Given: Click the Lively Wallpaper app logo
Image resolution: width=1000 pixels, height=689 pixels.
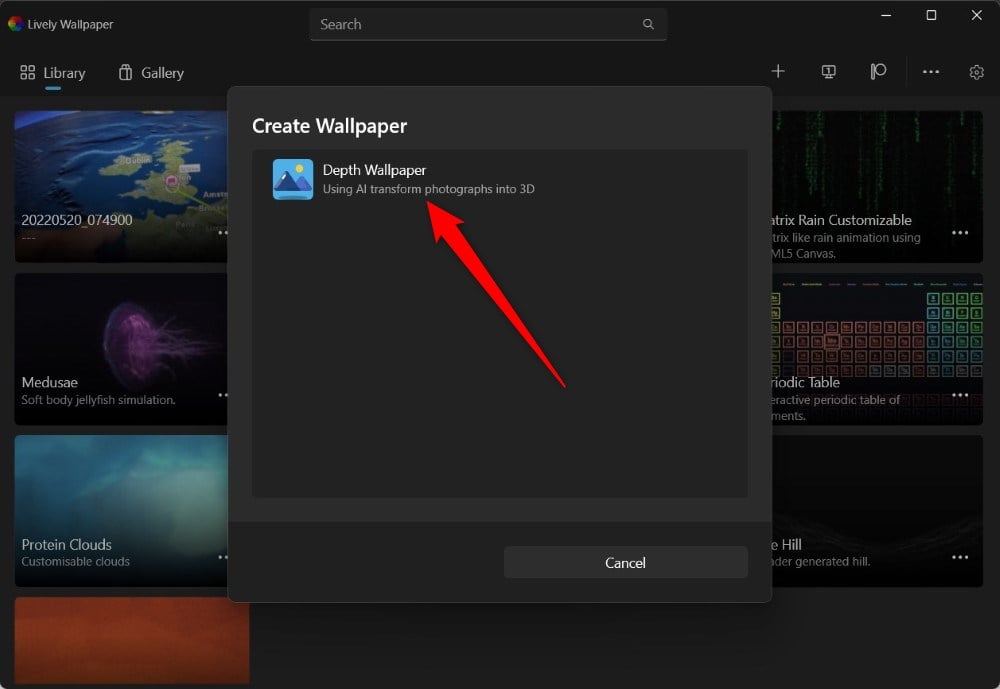Looking at the screenshot, I should 15,24.
